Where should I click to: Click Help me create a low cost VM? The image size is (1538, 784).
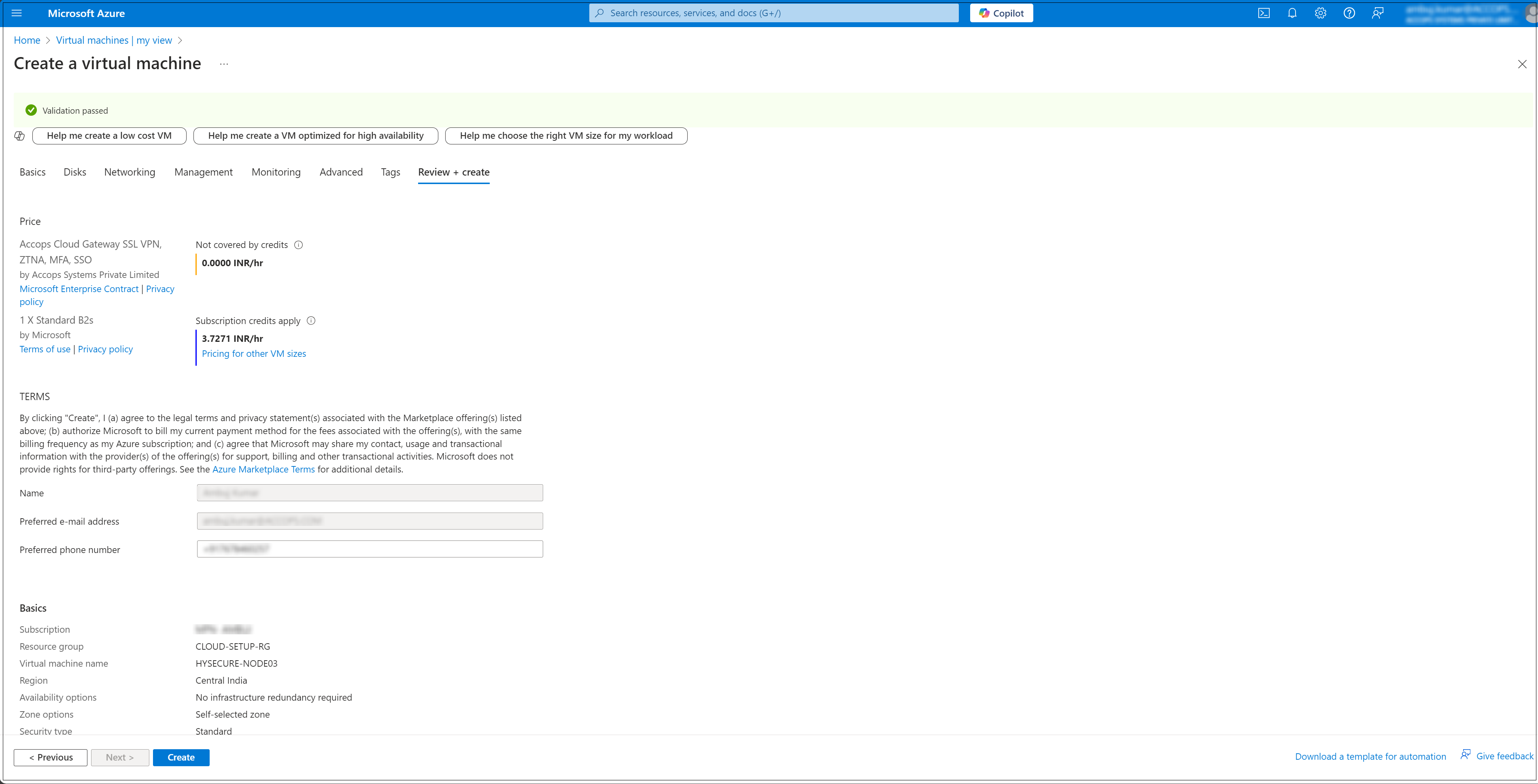109,136
